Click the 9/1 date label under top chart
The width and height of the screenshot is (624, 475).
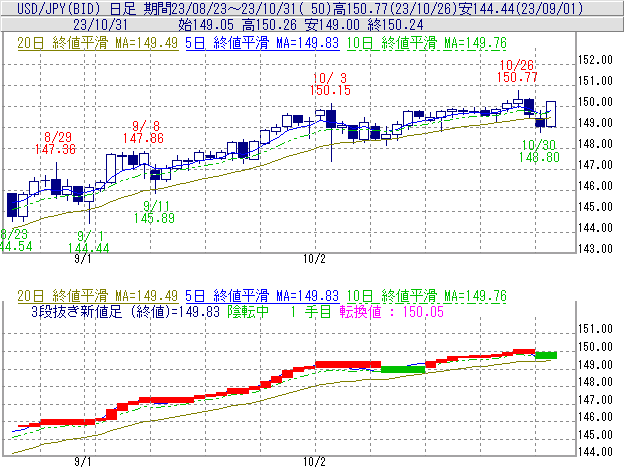pos(83,259)
